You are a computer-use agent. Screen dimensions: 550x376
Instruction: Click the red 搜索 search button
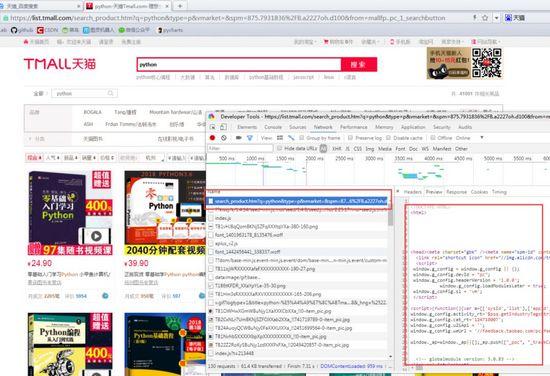359,65
